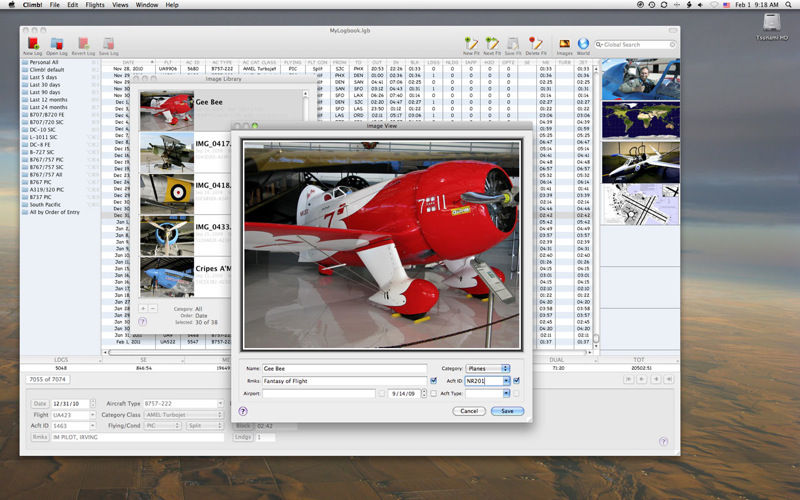Click the Image Library vertical scrollbar

(305, 107)
